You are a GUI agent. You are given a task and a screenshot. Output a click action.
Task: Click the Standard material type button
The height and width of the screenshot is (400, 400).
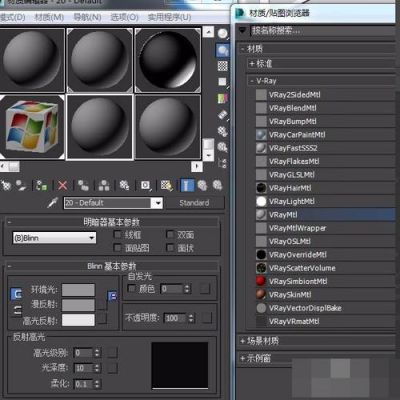tap(195, 203)
